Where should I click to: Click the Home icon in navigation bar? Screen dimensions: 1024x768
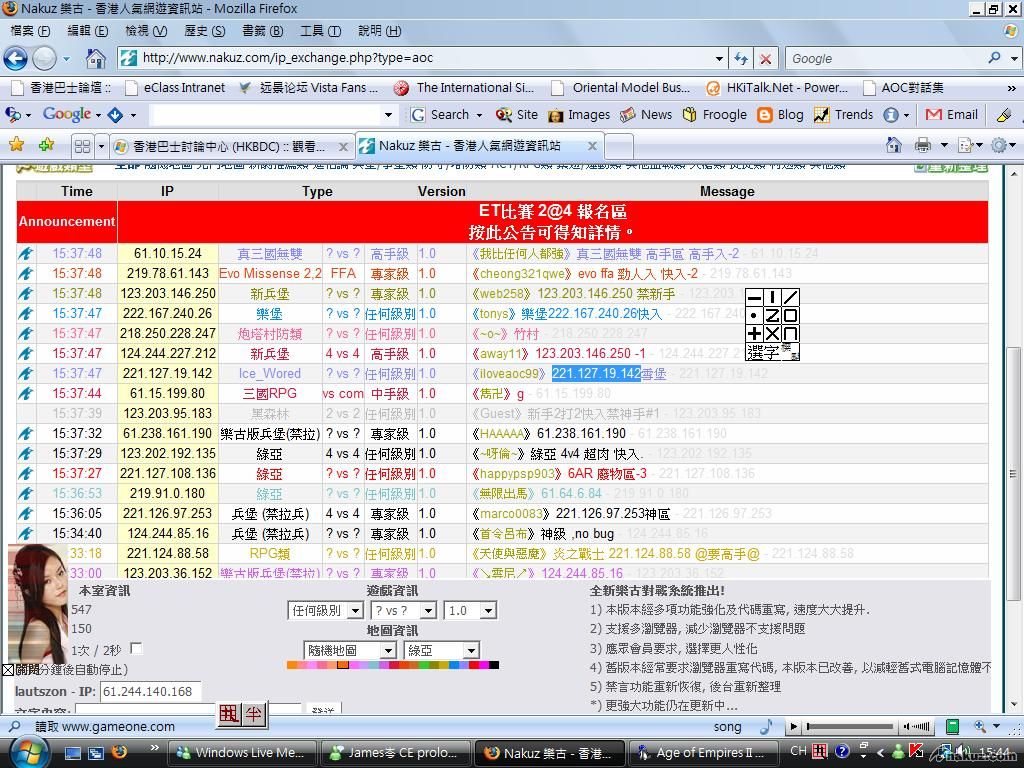(x=95, y=58)
